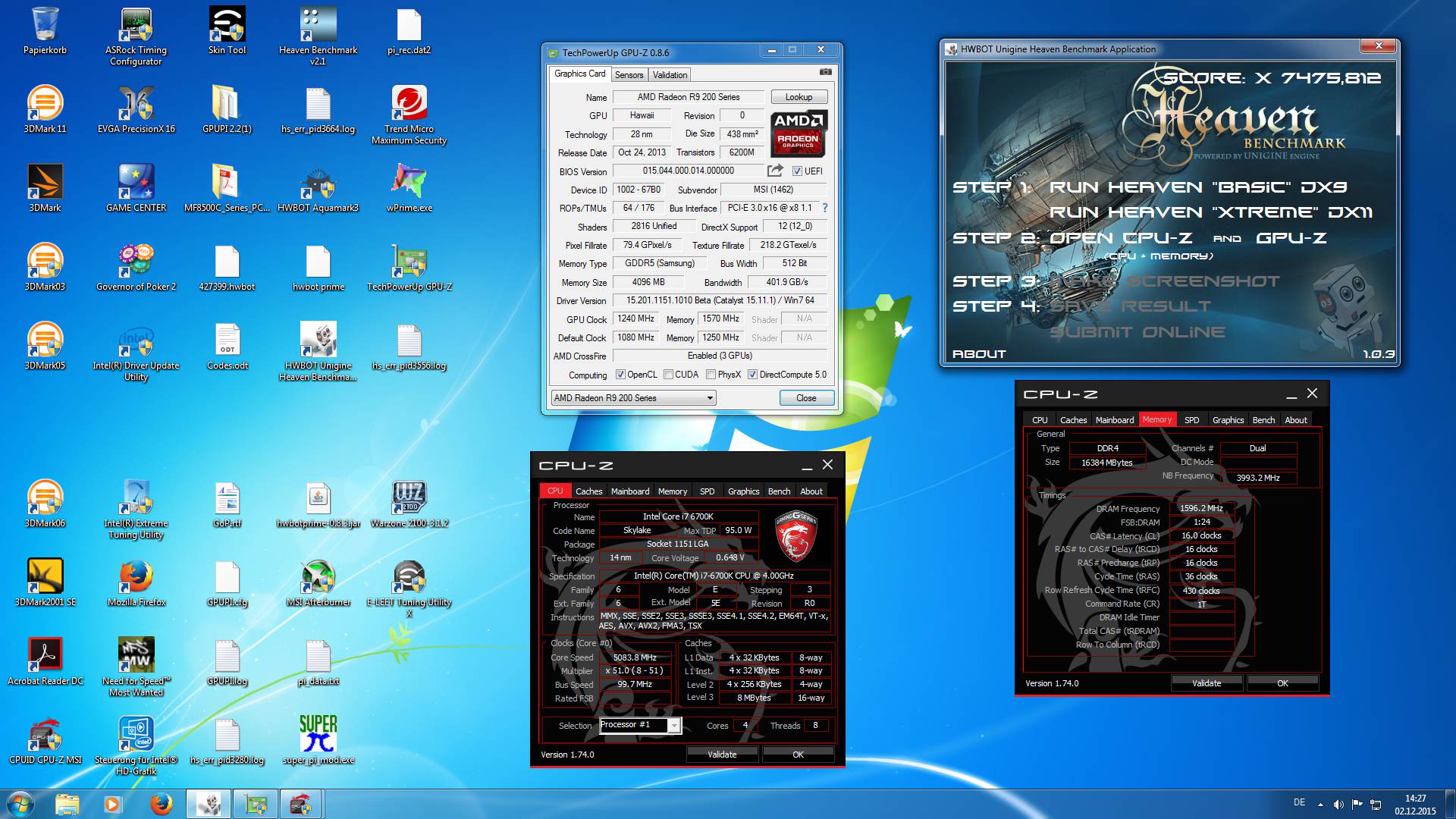Open wPrime.exe desktop icon
The height and width of the screenshot is (819, 1456).
click(x=409, y=188)
